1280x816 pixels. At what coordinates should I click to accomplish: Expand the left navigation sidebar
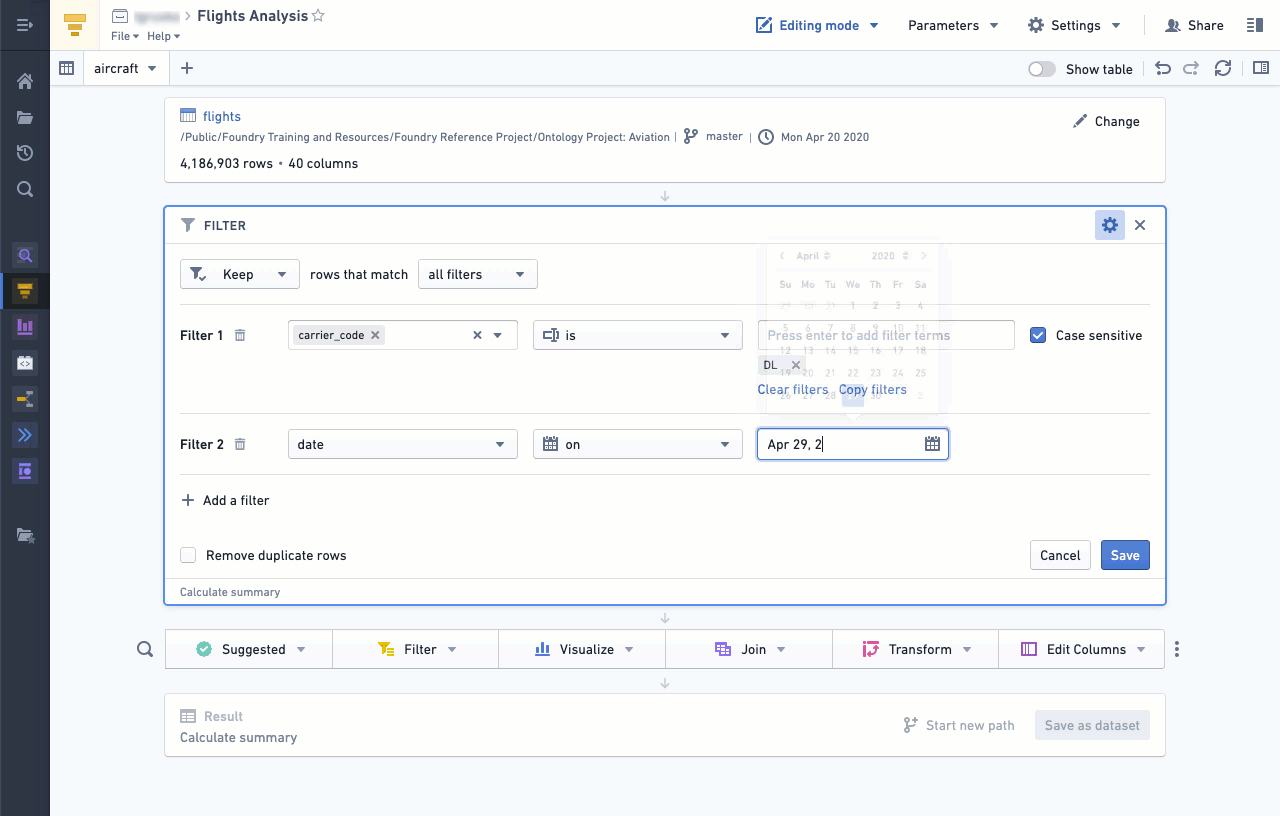click(25, 25)
